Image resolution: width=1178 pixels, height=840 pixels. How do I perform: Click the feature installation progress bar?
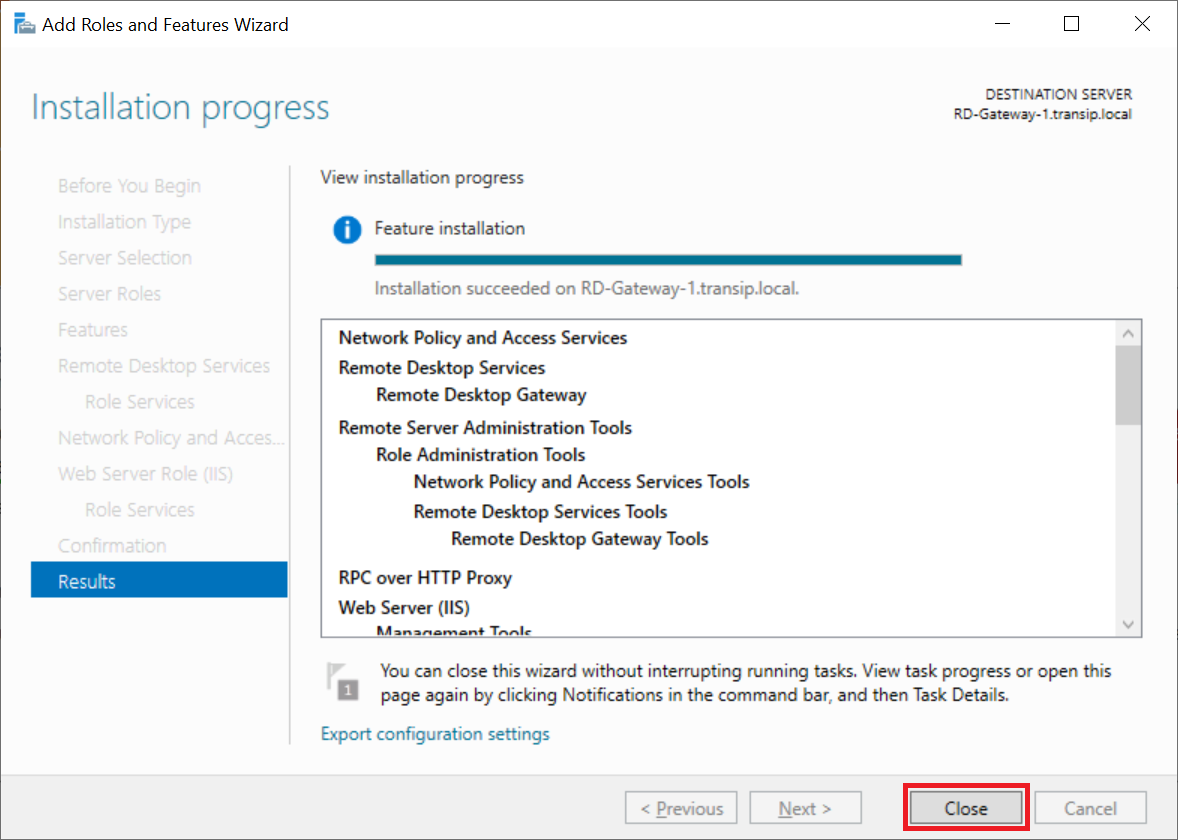(x=667, y=260)
